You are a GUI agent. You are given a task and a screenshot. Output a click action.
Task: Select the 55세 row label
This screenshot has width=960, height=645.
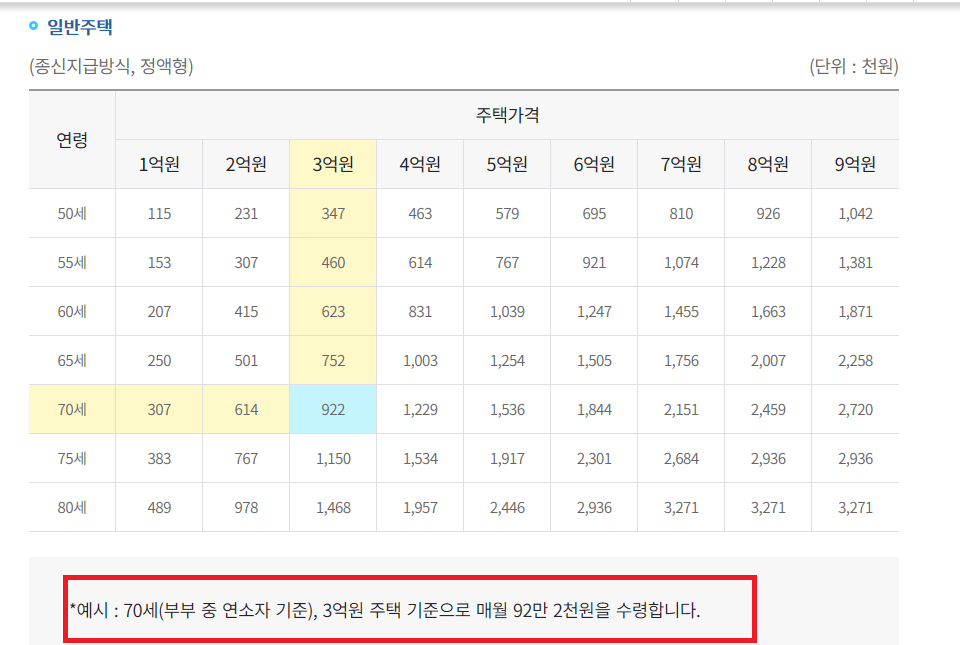coord(72,263)
